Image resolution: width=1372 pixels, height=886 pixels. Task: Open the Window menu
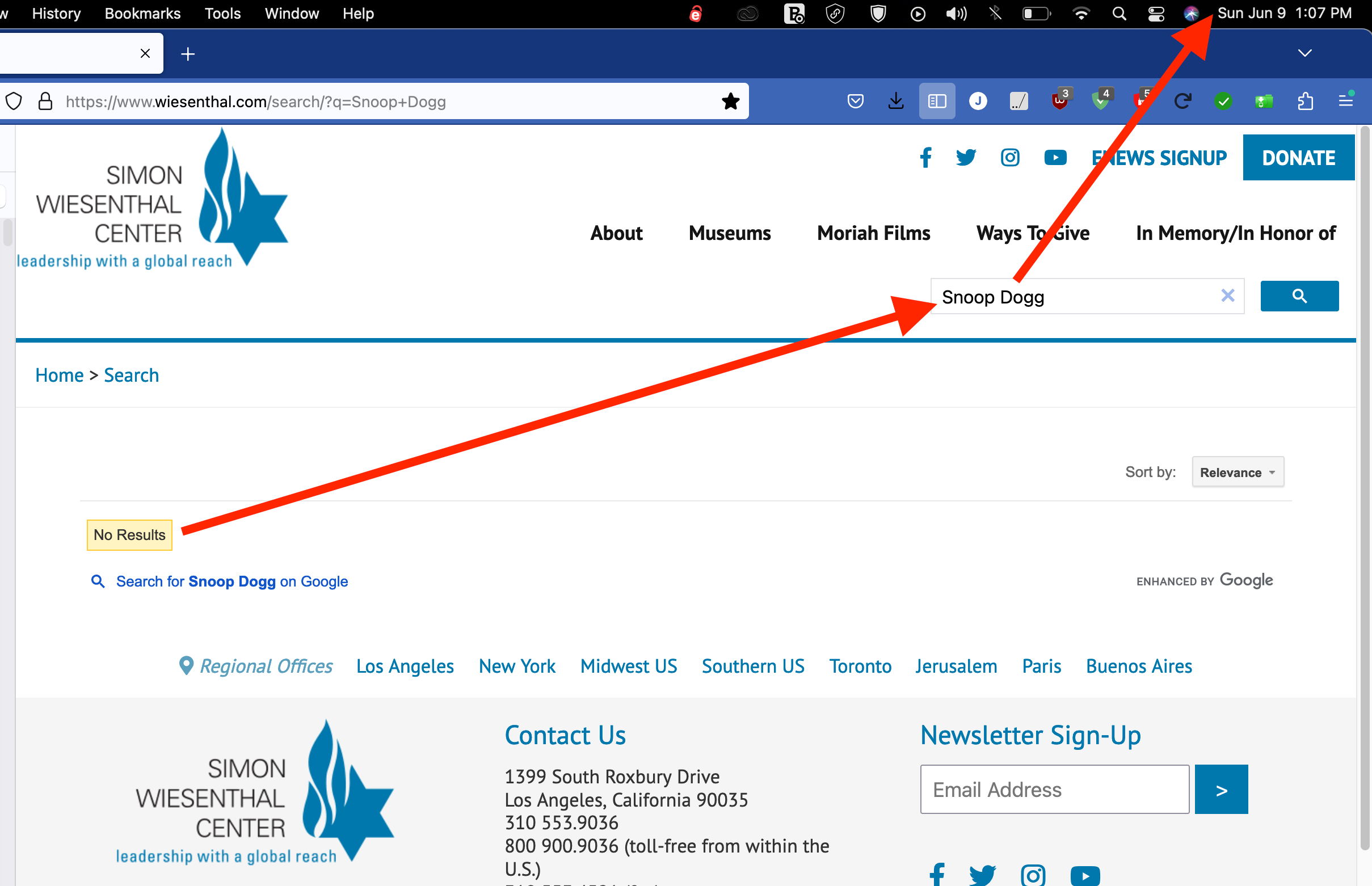click(292, 13)
